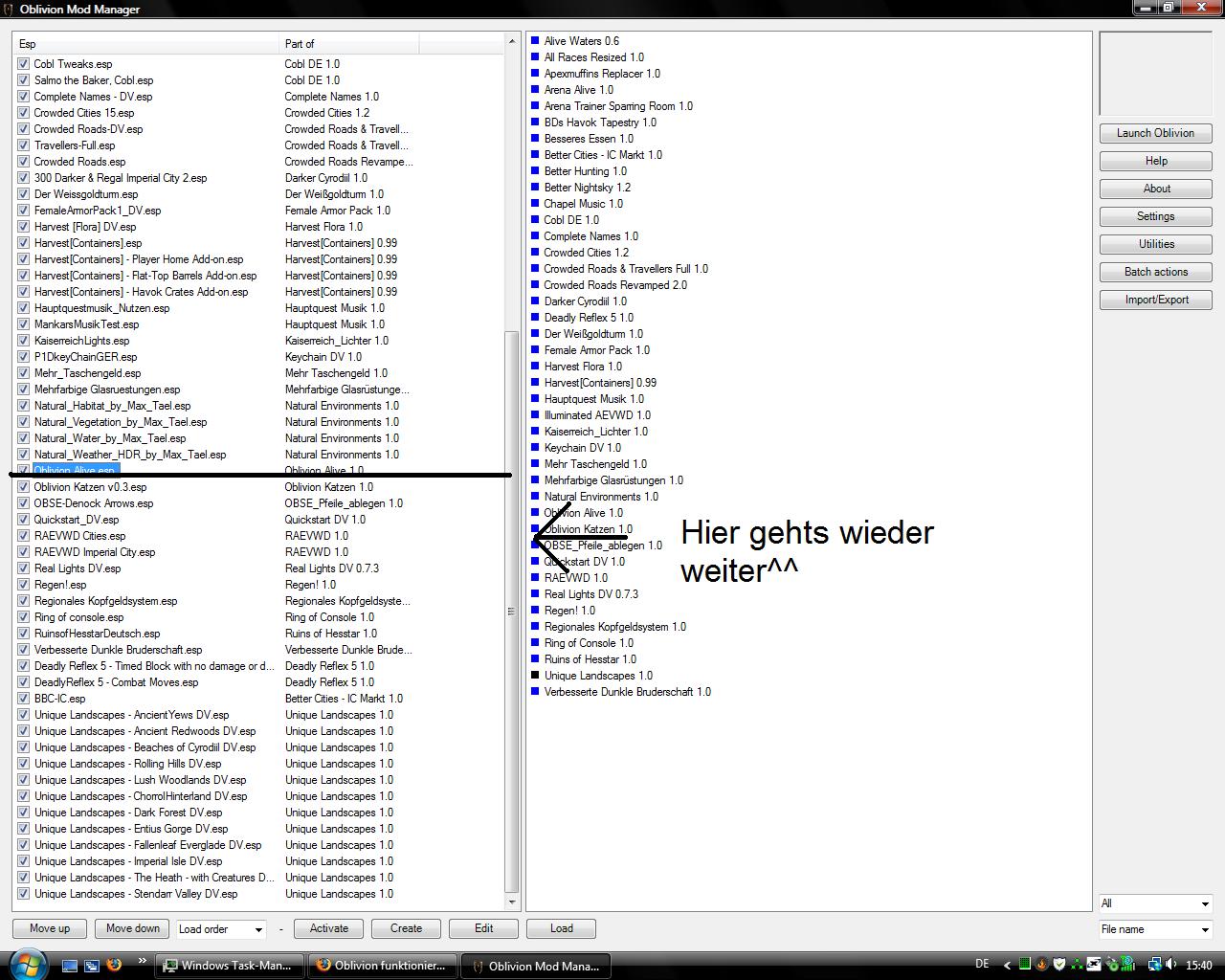The image size is (1225, 980).
Task: Click the esp list vertical scrollbar thumb
Action: 511,612
